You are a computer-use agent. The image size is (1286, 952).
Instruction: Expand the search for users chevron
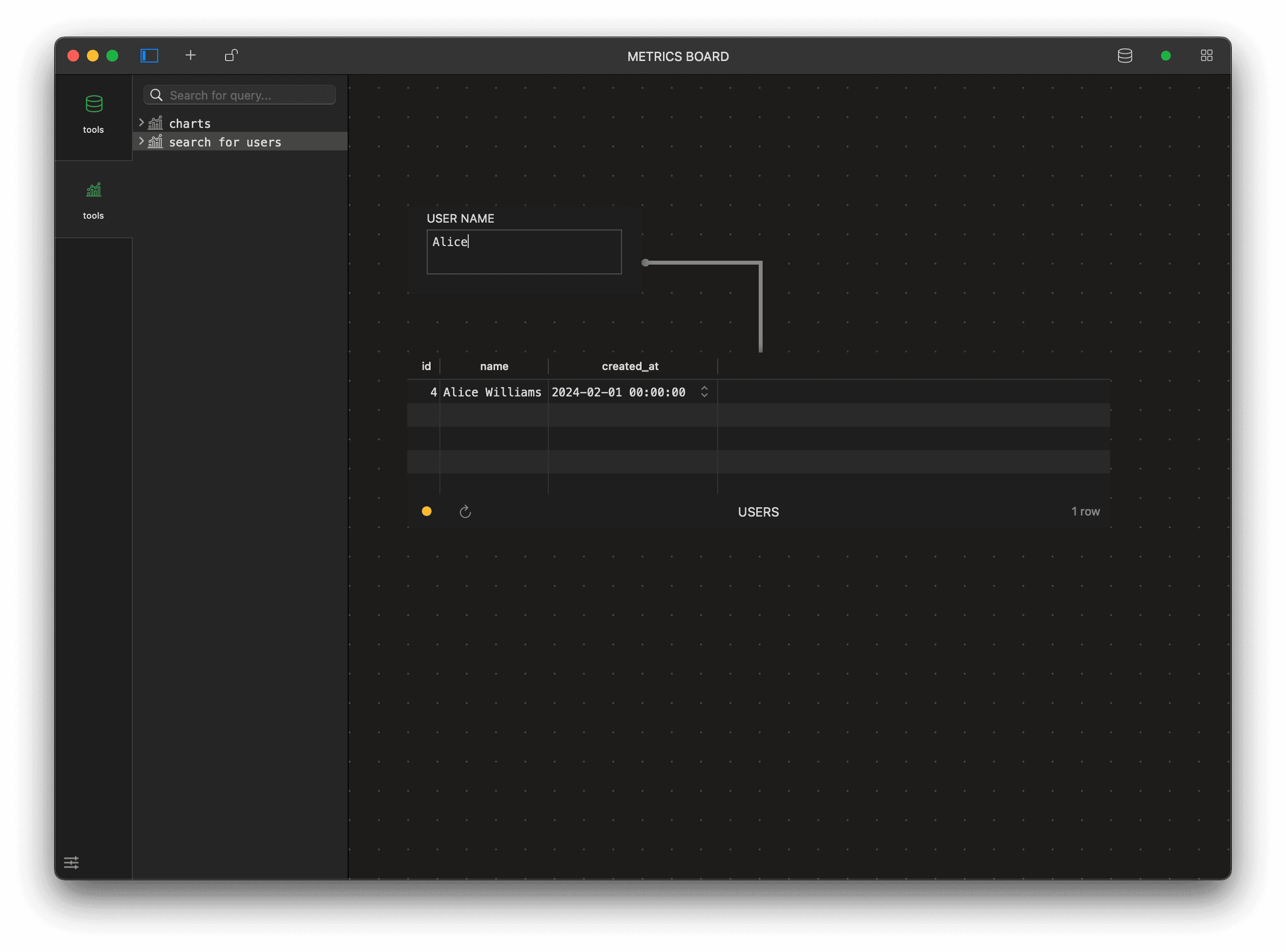point(141,141)
